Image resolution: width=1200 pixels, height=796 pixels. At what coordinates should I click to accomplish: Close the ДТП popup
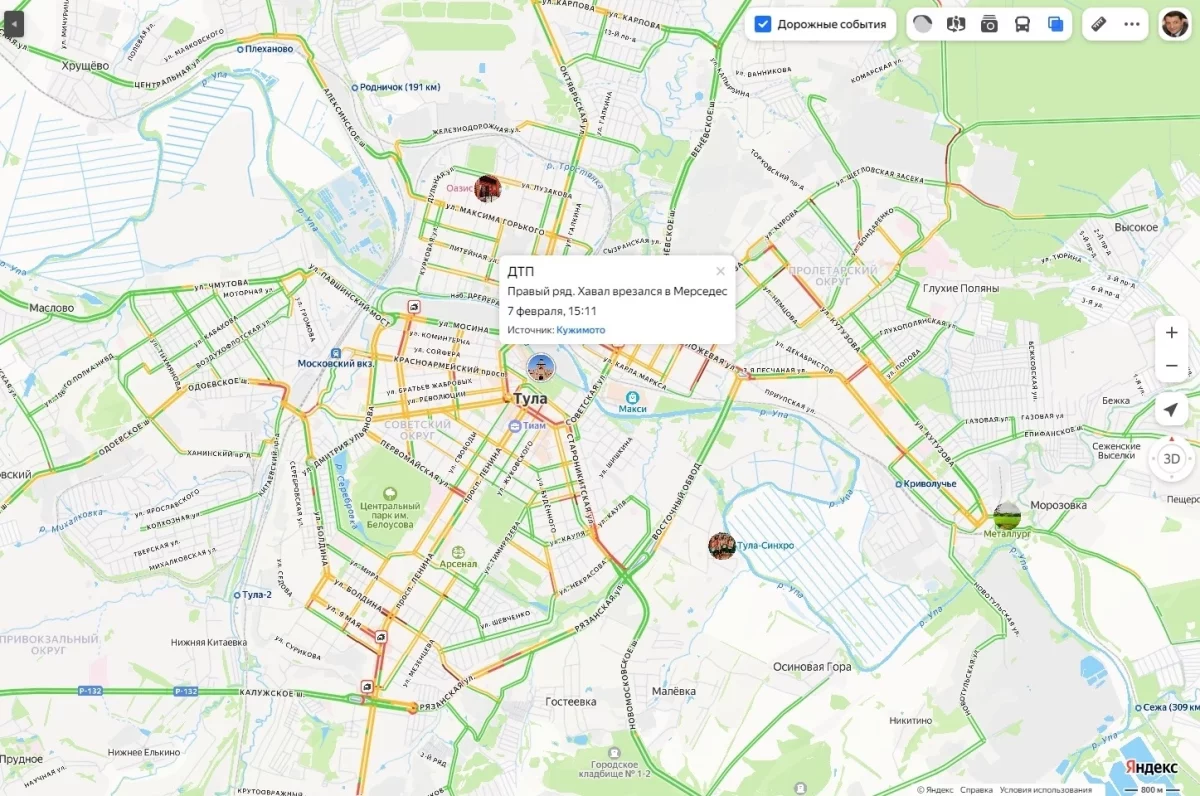click(x=720, y=271)
